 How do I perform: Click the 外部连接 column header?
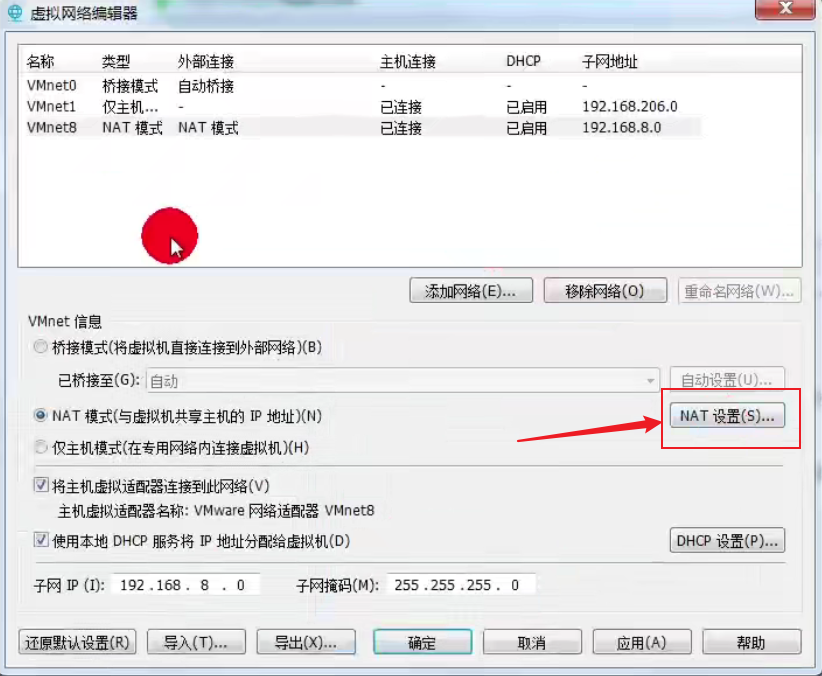click(x=206, y=61)
